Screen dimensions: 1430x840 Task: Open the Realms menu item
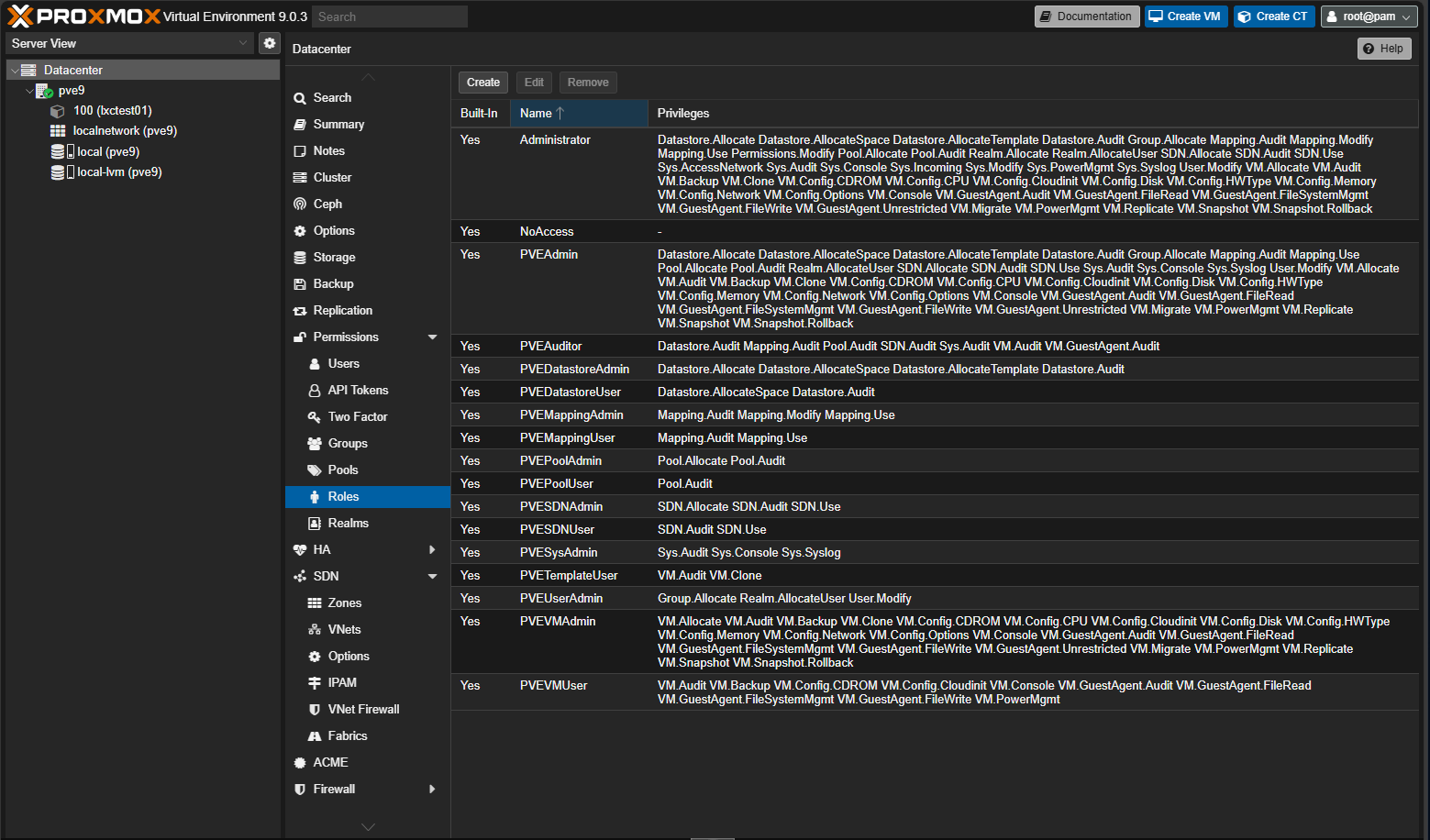tap(348, 523)
